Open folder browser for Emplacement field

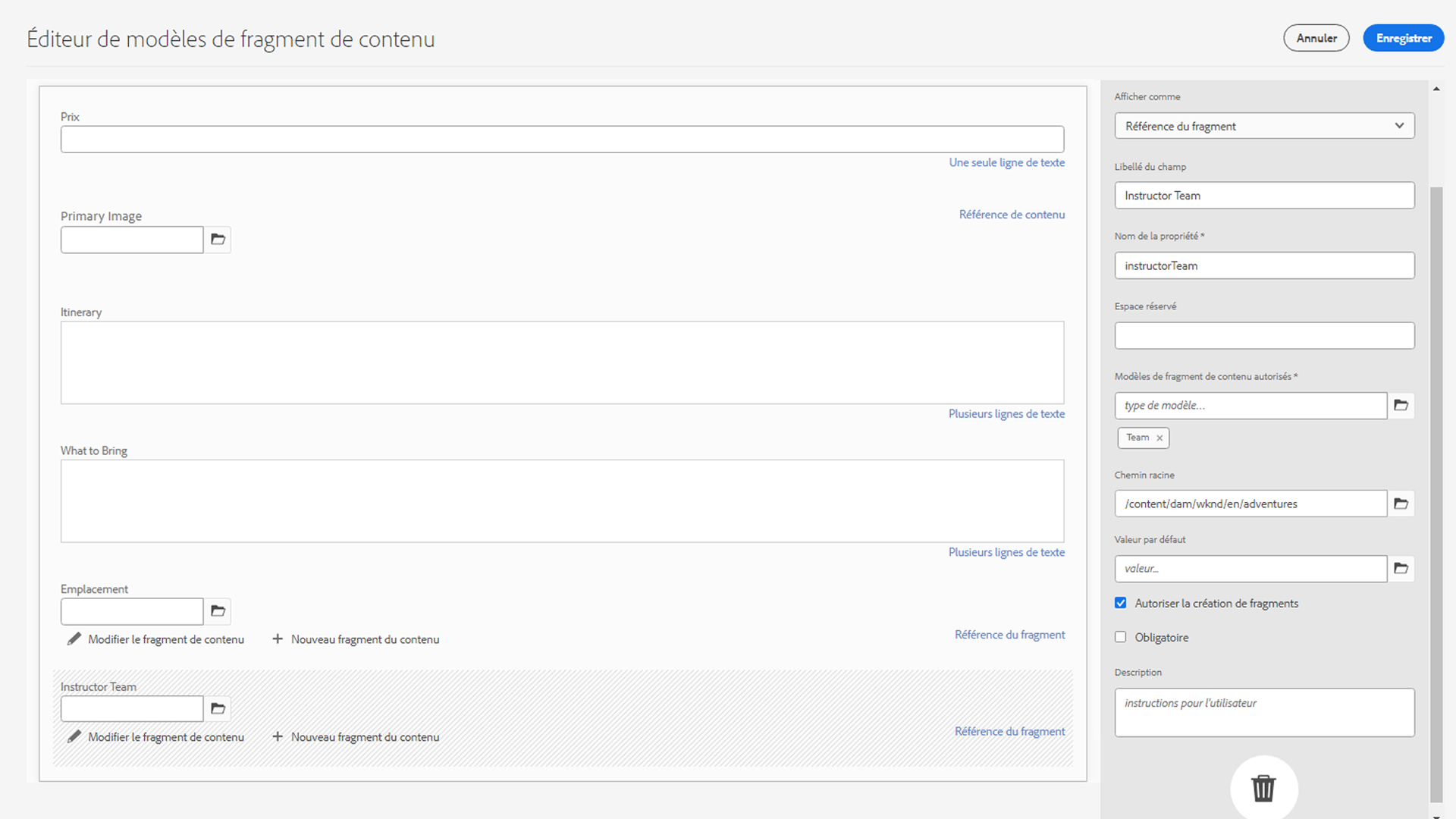(x=218, y=611)
